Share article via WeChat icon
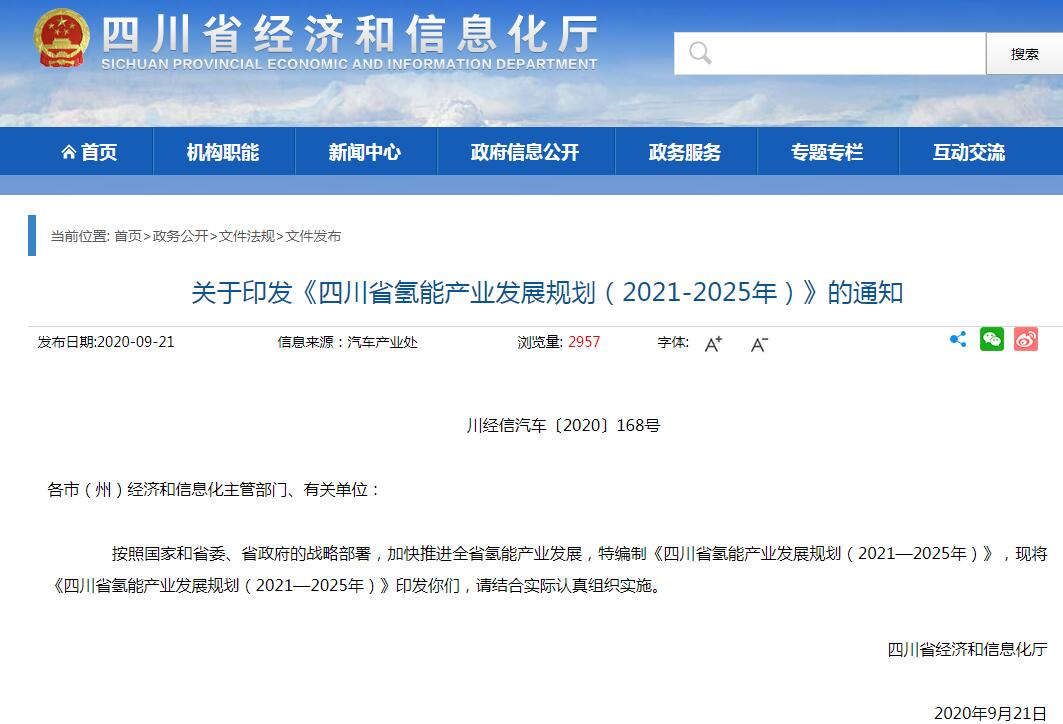The image size is (1063, 724). [992, 339]
